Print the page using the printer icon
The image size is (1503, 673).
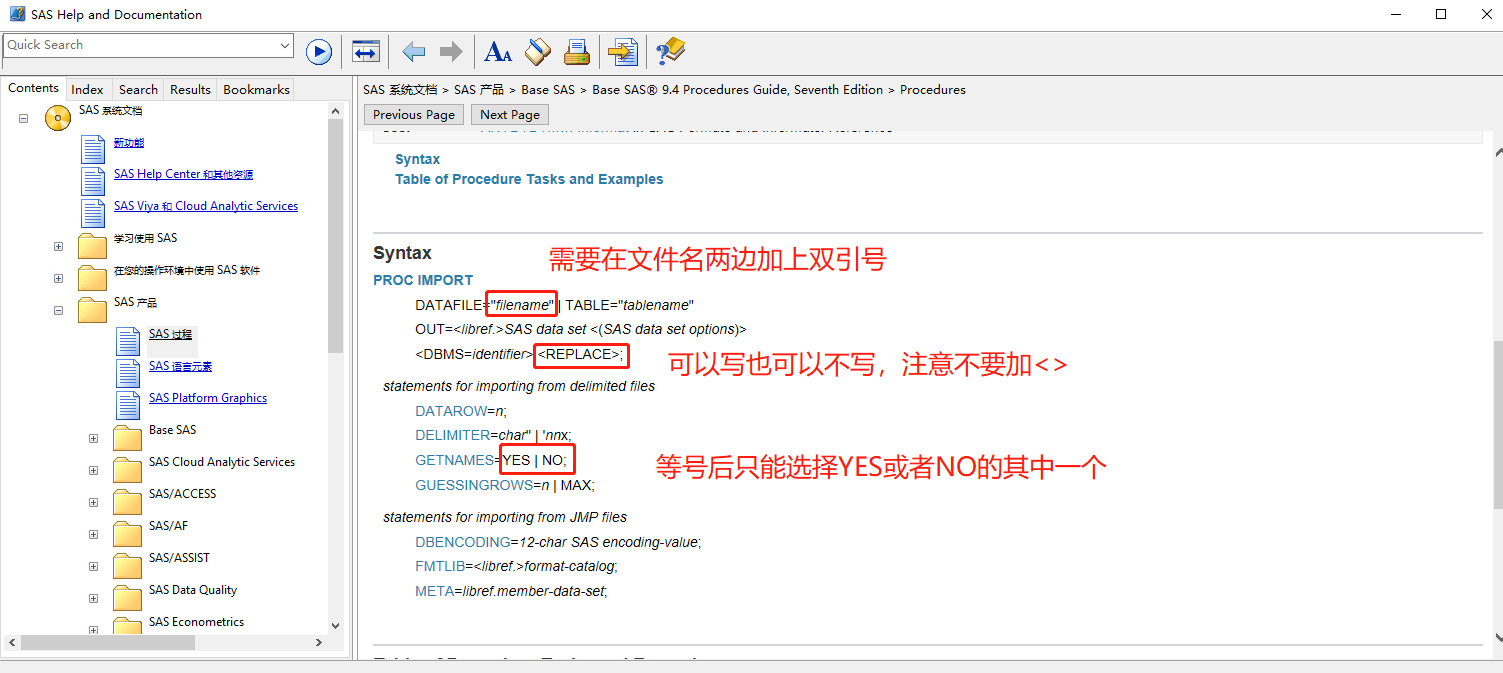pyautogui.click(x=577, y=52)
